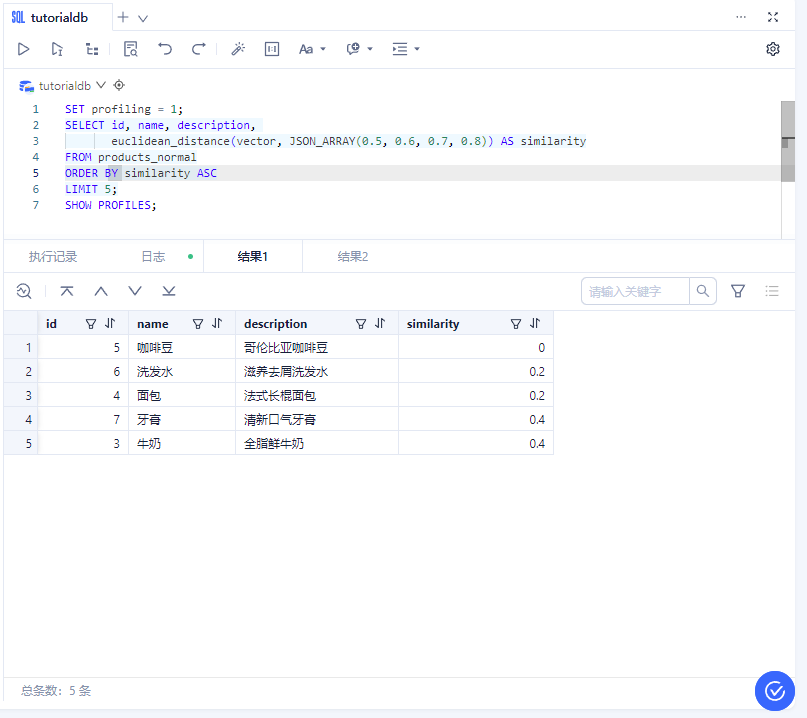Screen dimensions: 807x718
Task: Open the execution plan tree icon
Action: [92, 49]
